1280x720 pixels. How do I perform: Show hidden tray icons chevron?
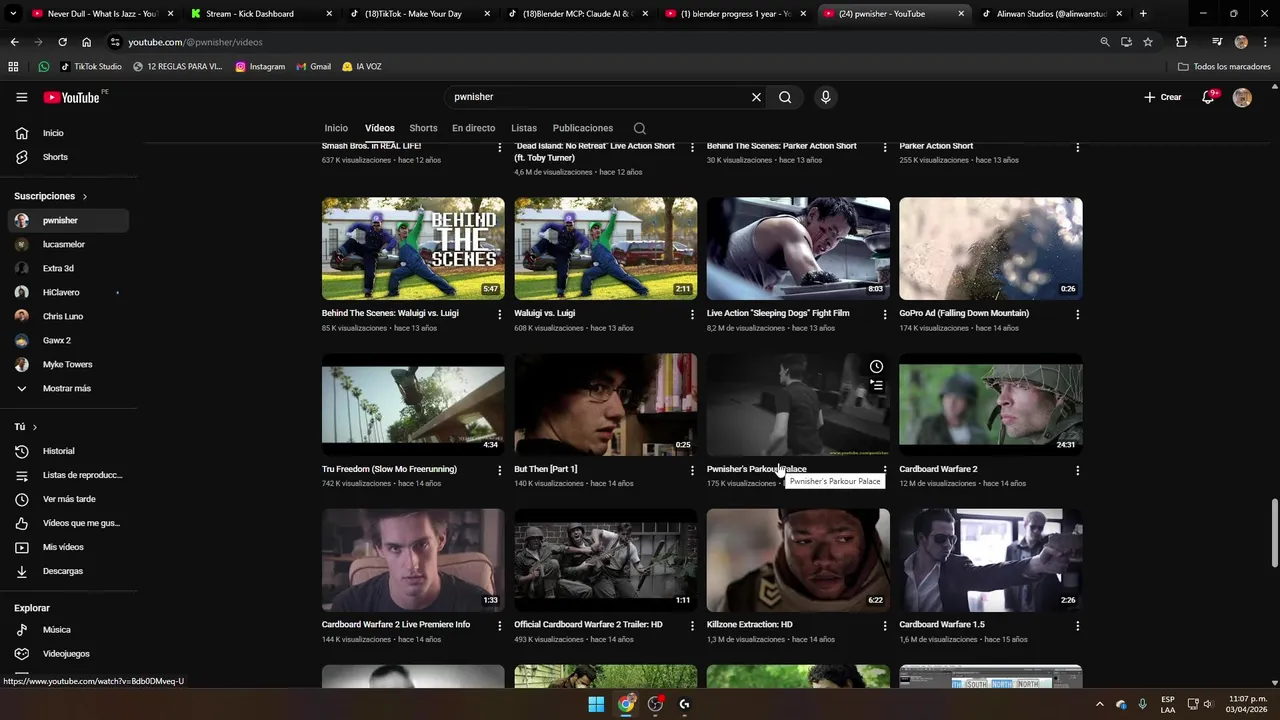(1100, 704)
